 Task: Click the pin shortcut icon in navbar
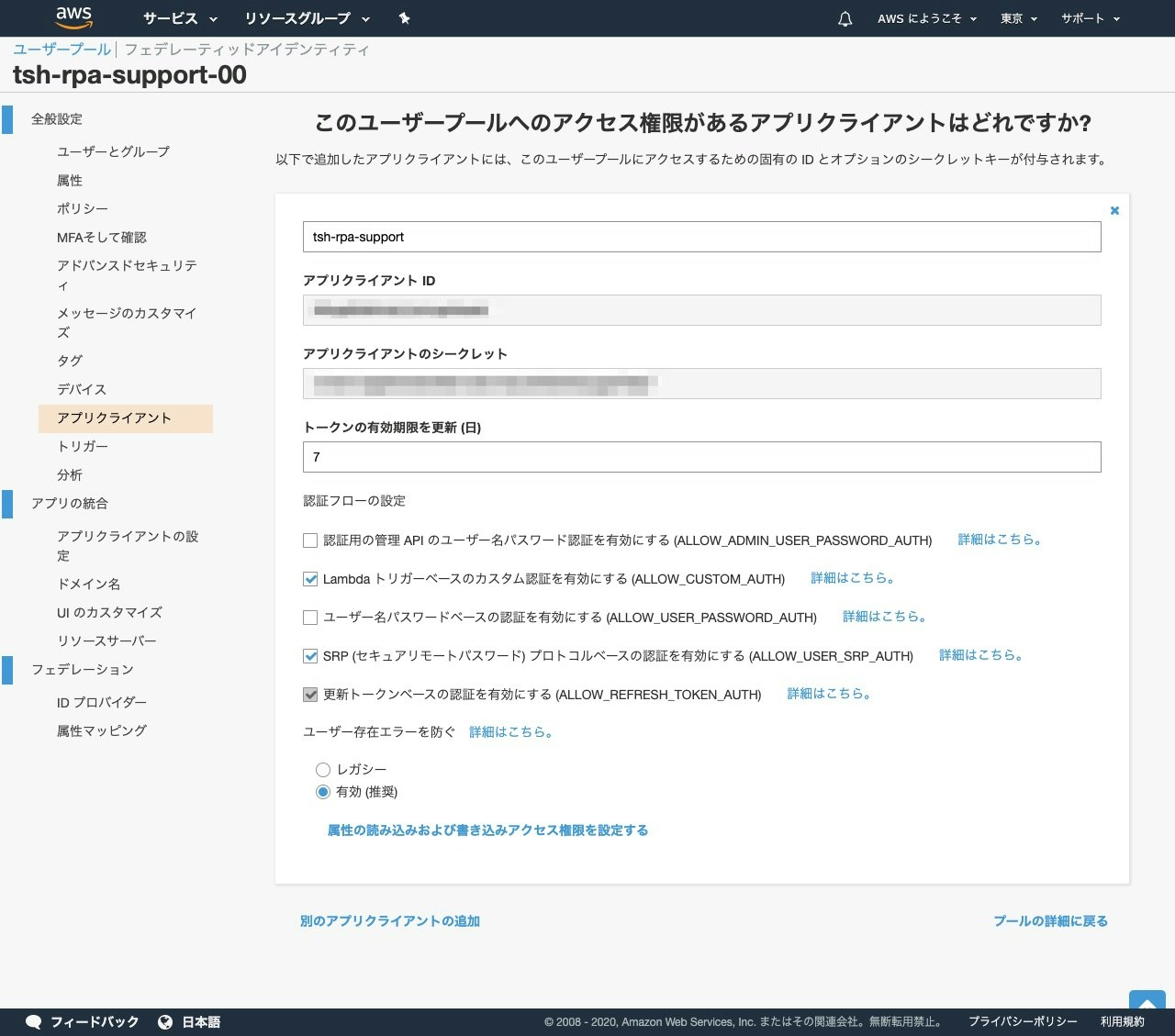click(404, 18)
